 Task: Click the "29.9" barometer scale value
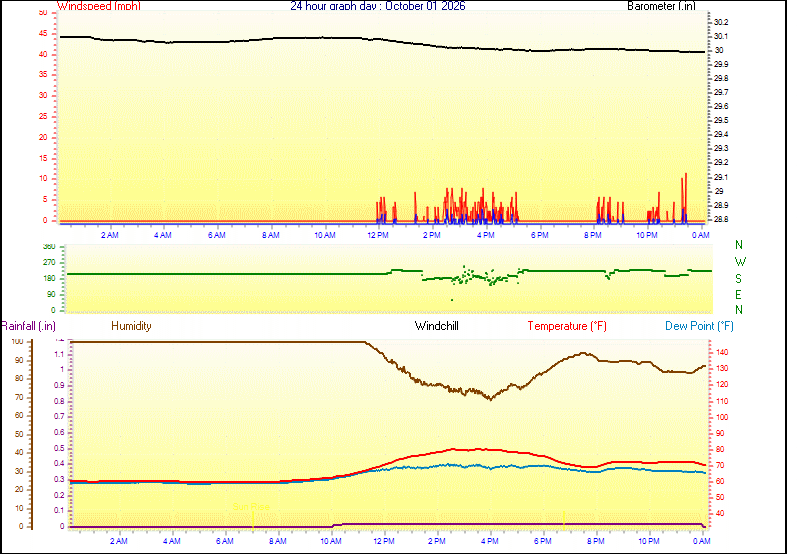coord(721,65)
